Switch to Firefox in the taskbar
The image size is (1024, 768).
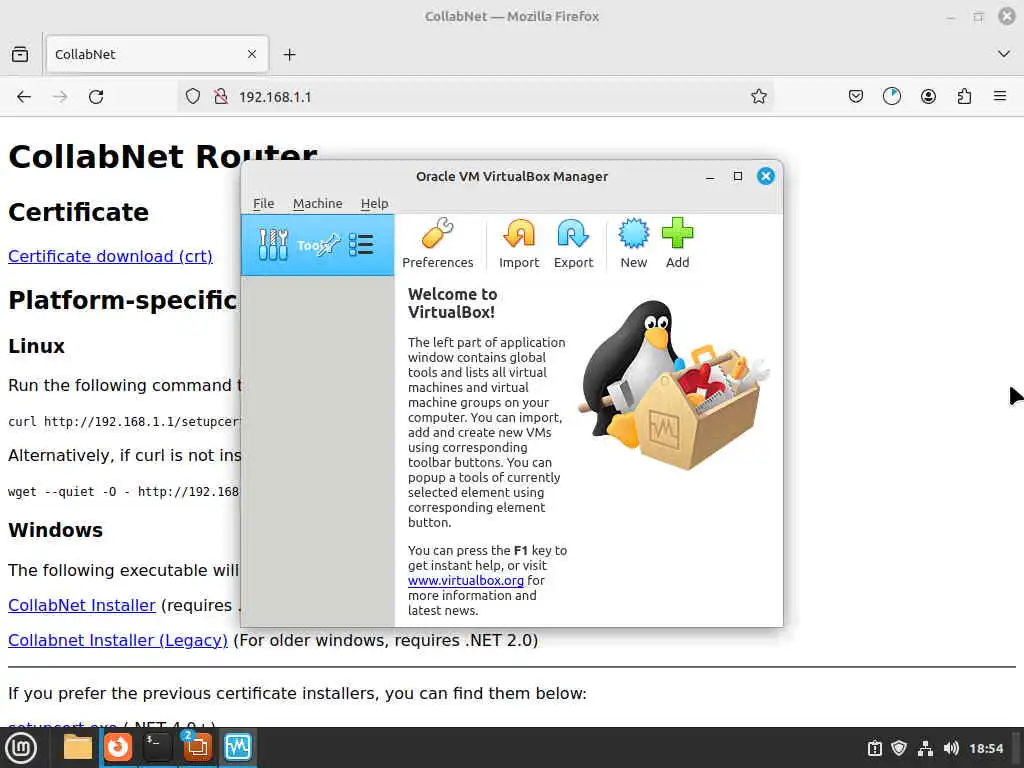118,747
